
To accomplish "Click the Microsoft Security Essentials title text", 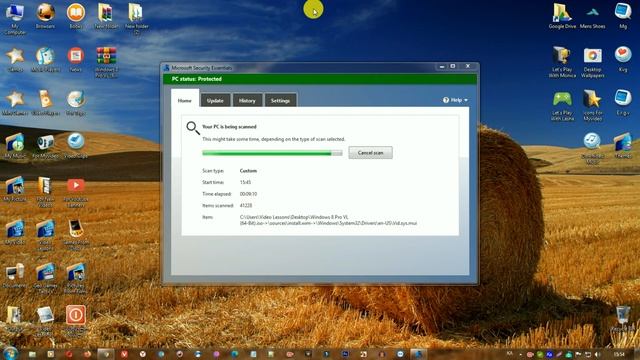I will [x=201, y=68].
